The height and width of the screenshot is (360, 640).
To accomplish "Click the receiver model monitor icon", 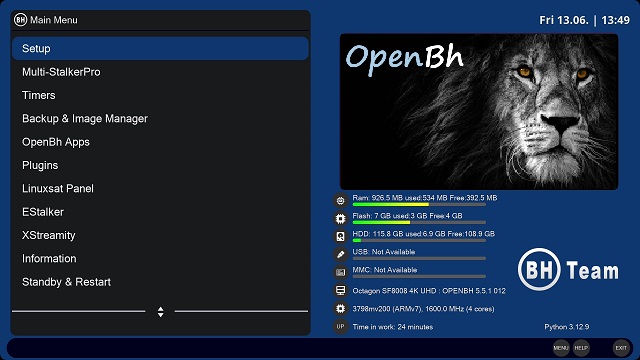I will coord(340,290).
